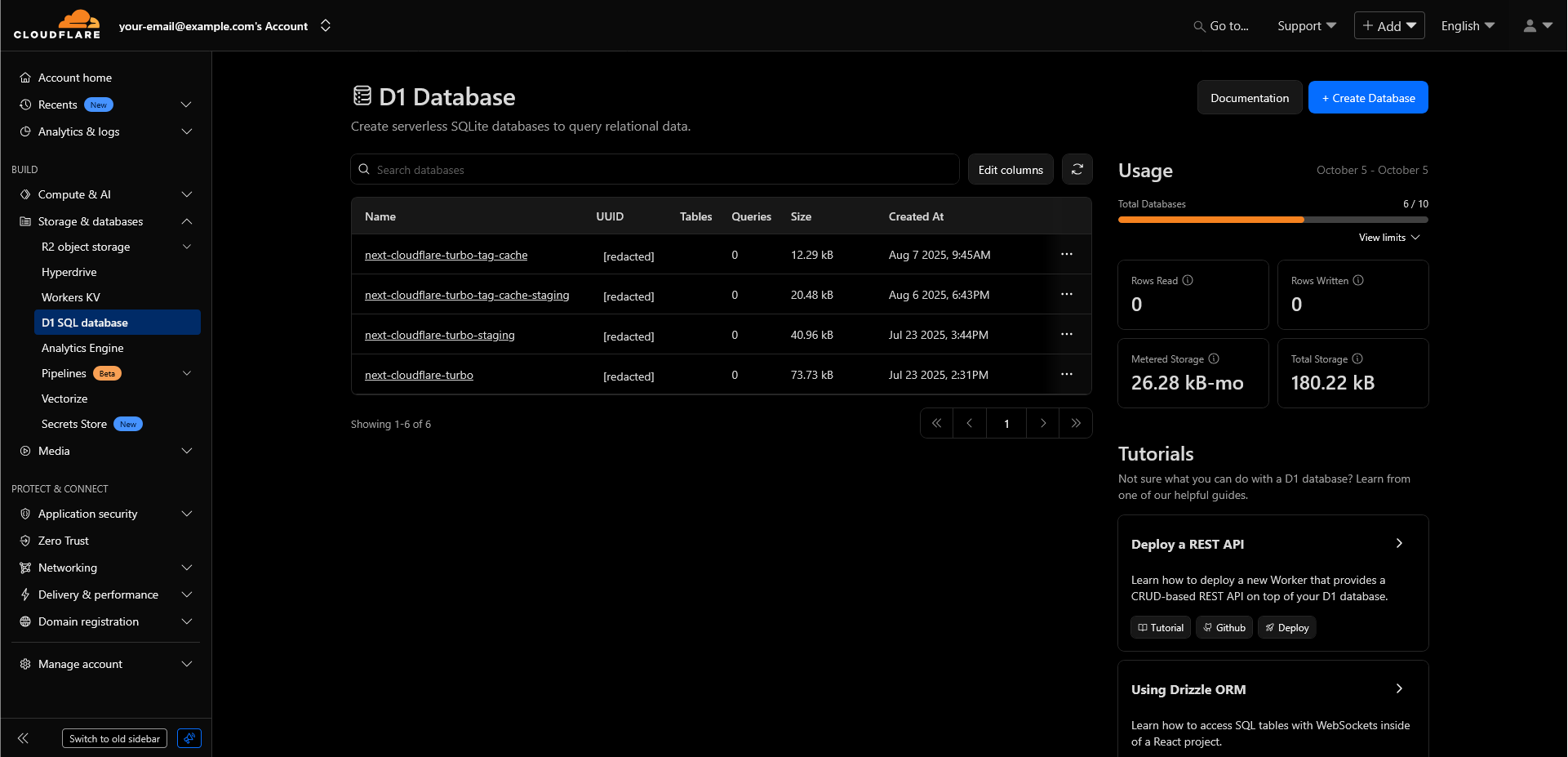
Task: Expand Manage account menu
Action: [x=186, y=664]
